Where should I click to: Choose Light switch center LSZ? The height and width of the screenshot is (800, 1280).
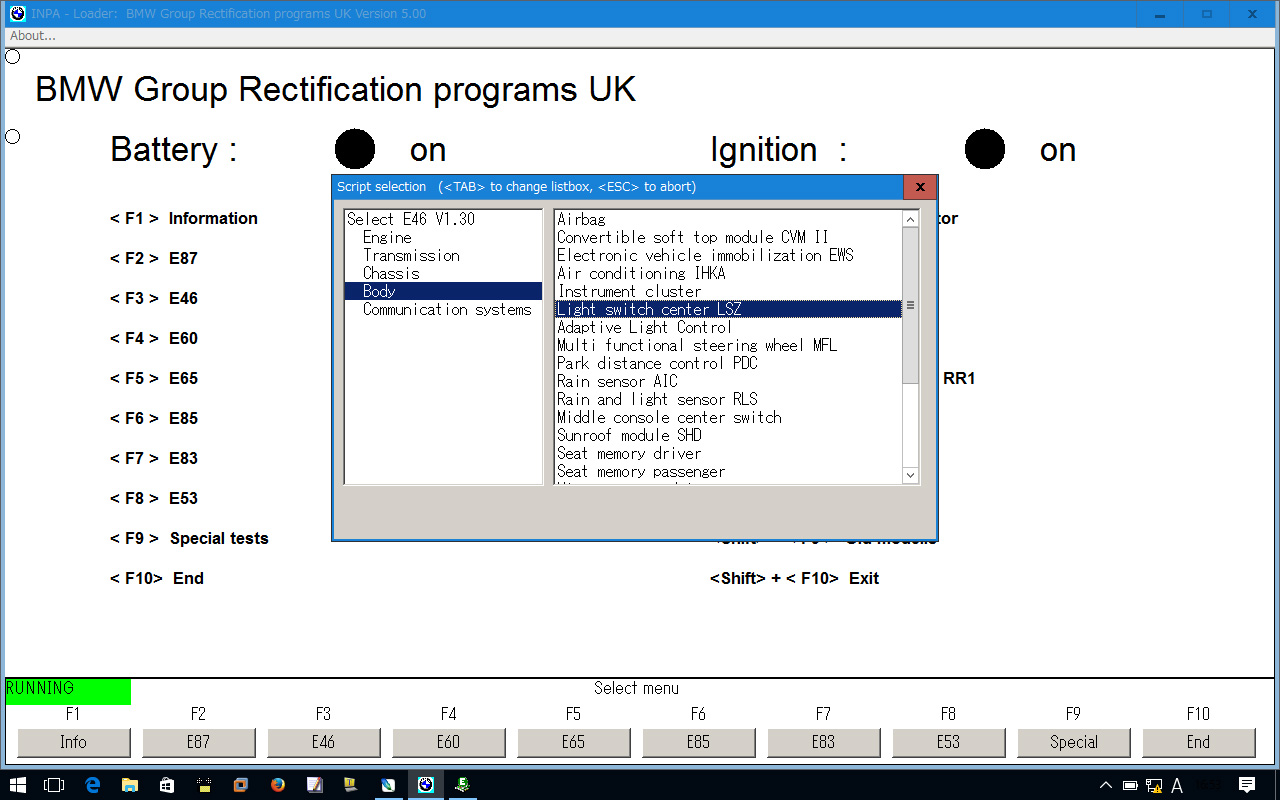(x=728, y=309)
